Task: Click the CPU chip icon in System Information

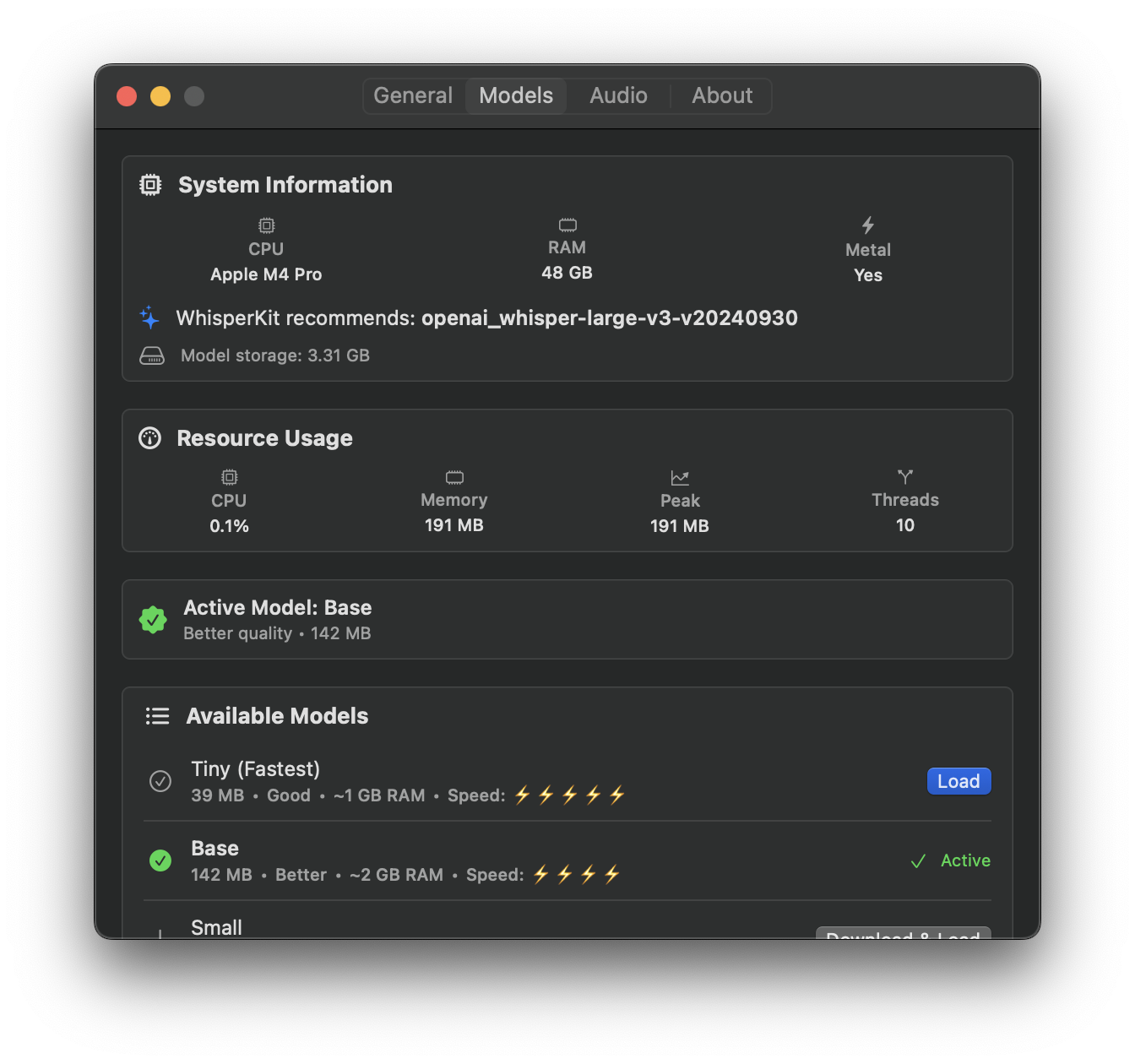Action: click(x=266, y=225)
